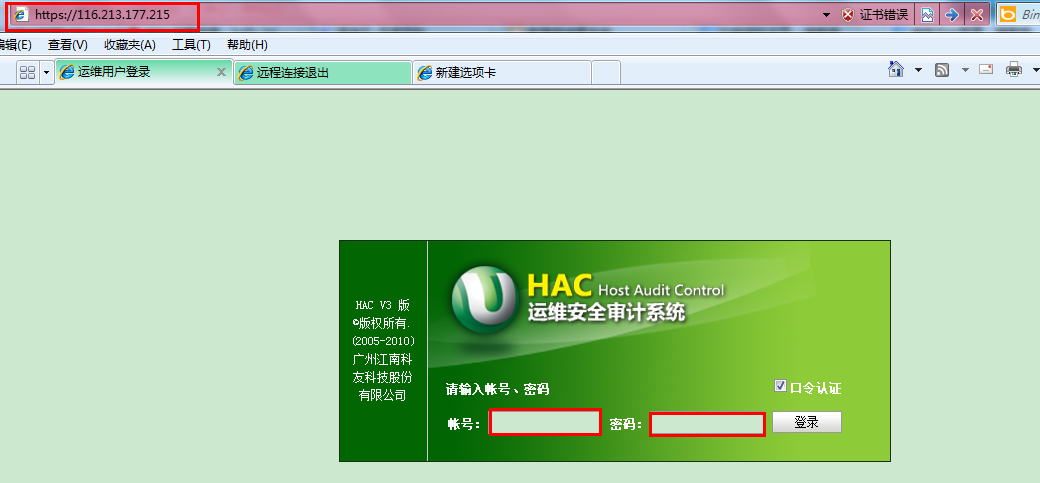Expand the Home button dropdown arrow
The height and width of the screenshot is (483, 1040).
918,70
